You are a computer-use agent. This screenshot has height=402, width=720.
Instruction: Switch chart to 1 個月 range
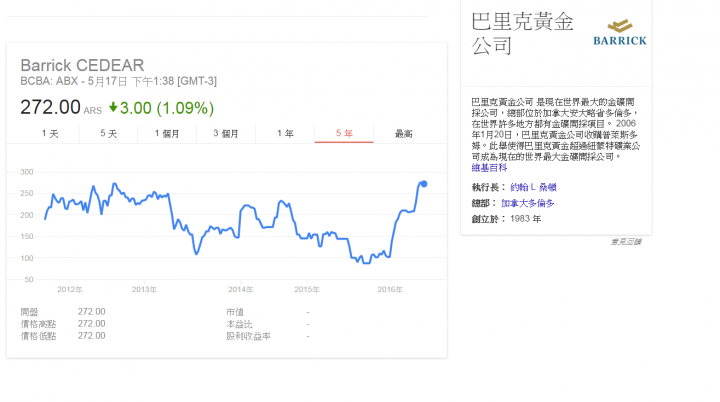point(166,133)
